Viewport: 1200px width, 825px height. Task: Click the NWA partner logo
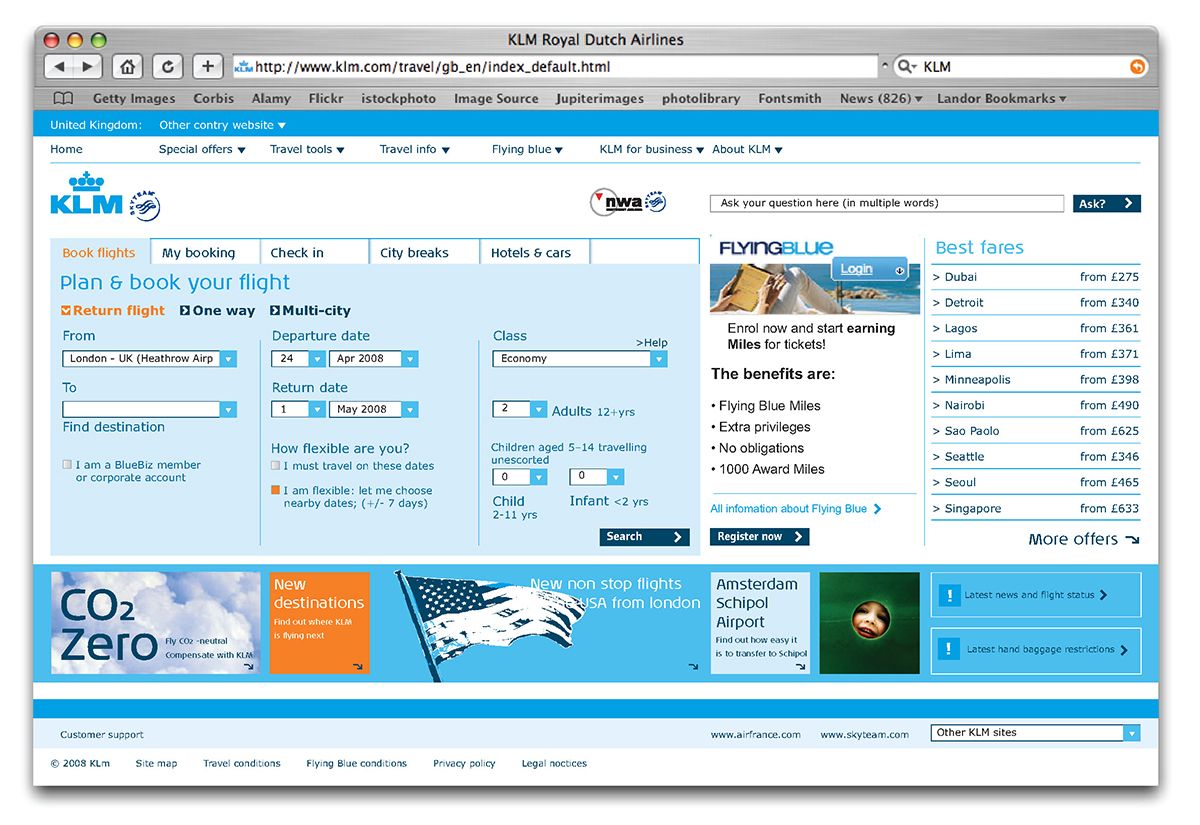(627, 203)
